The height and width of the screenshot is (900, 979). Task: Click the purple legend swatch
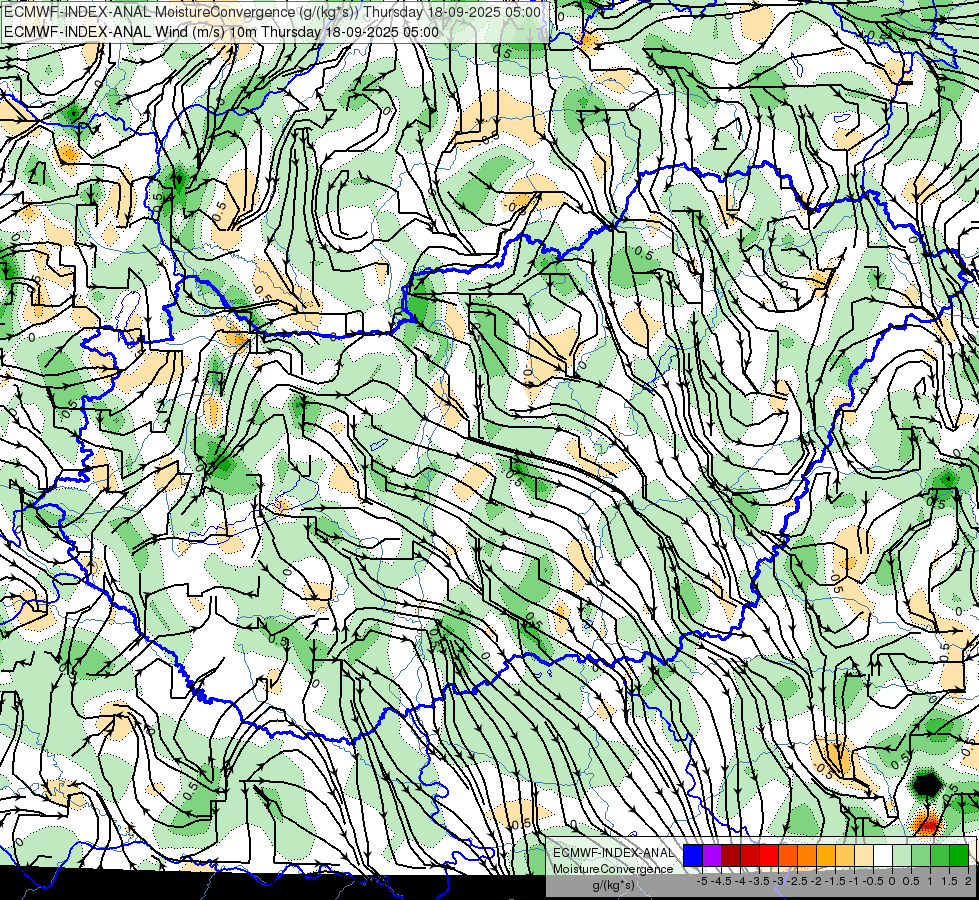click(x=712, y=856)
